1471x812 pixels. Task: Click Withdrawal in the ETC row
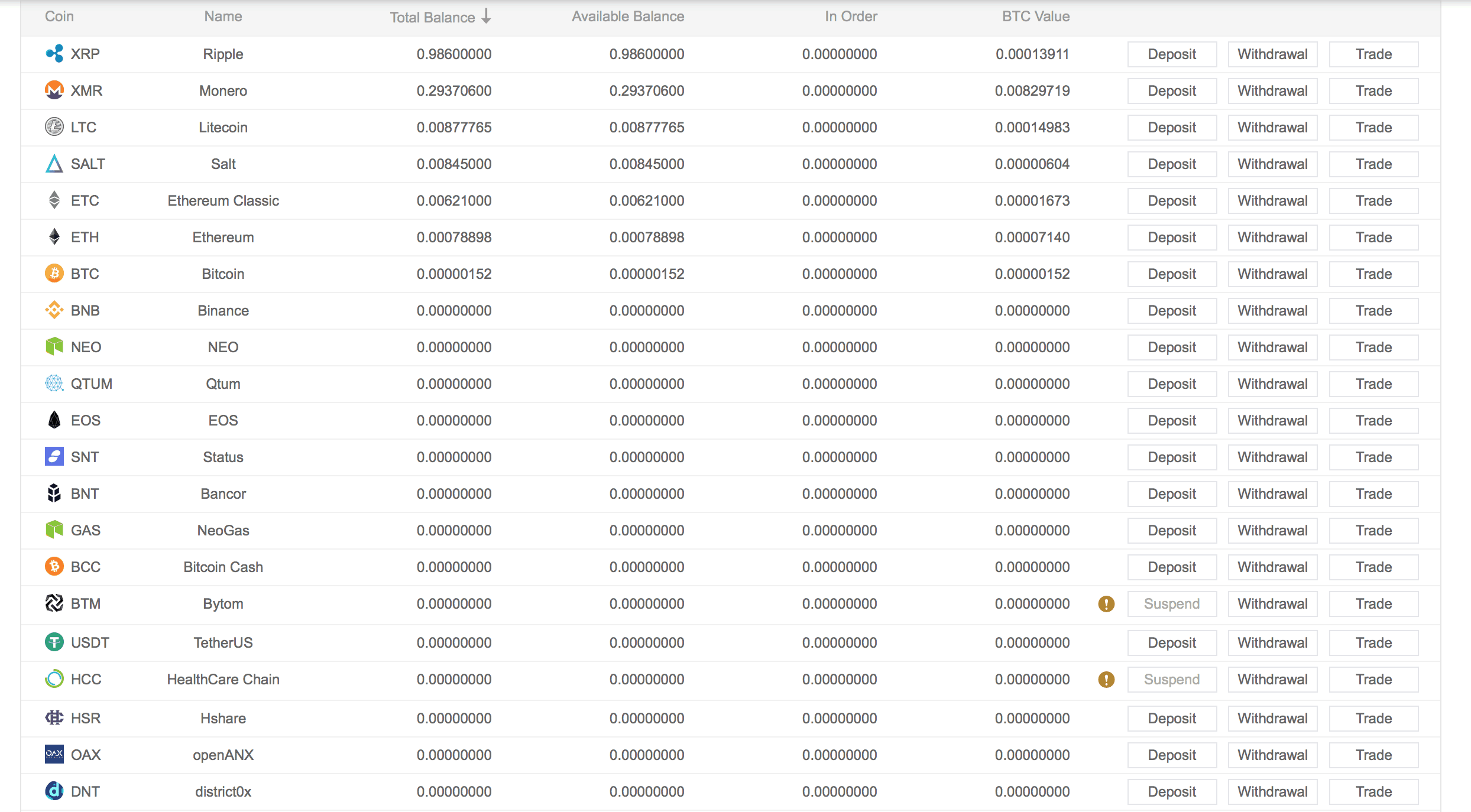(x=1273, y=201)
